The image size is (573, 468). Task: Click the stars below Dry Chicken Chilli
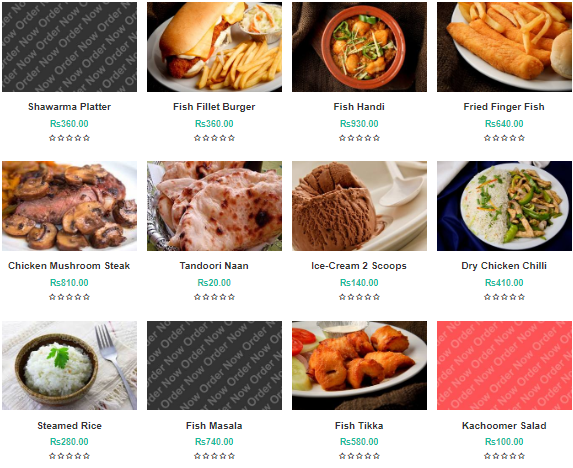504,297
